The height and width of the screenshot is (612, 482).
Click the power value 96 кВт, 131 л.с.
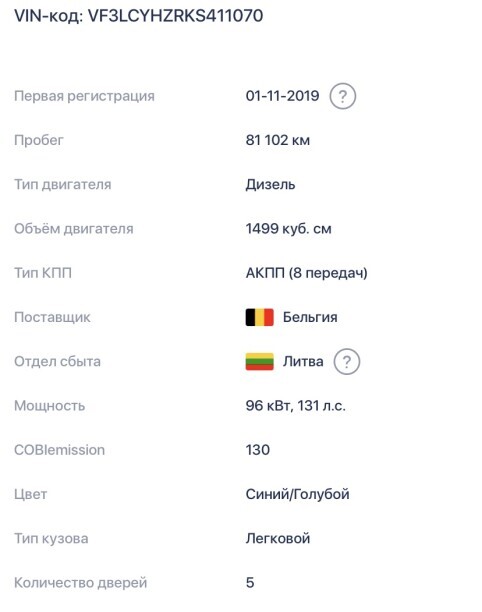tap(295, 406)
